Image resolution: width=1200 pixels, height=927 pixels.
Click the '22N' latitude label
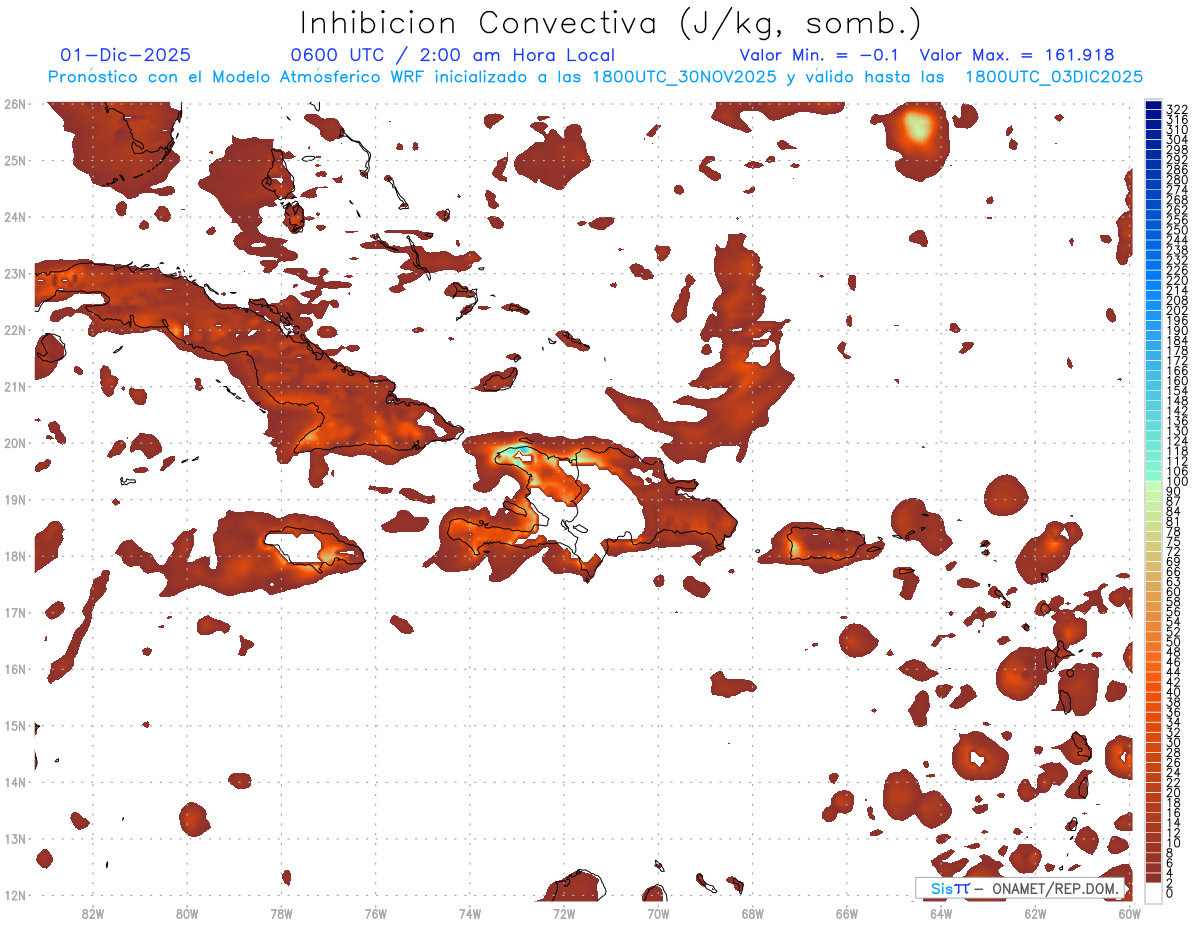[15, 330]
